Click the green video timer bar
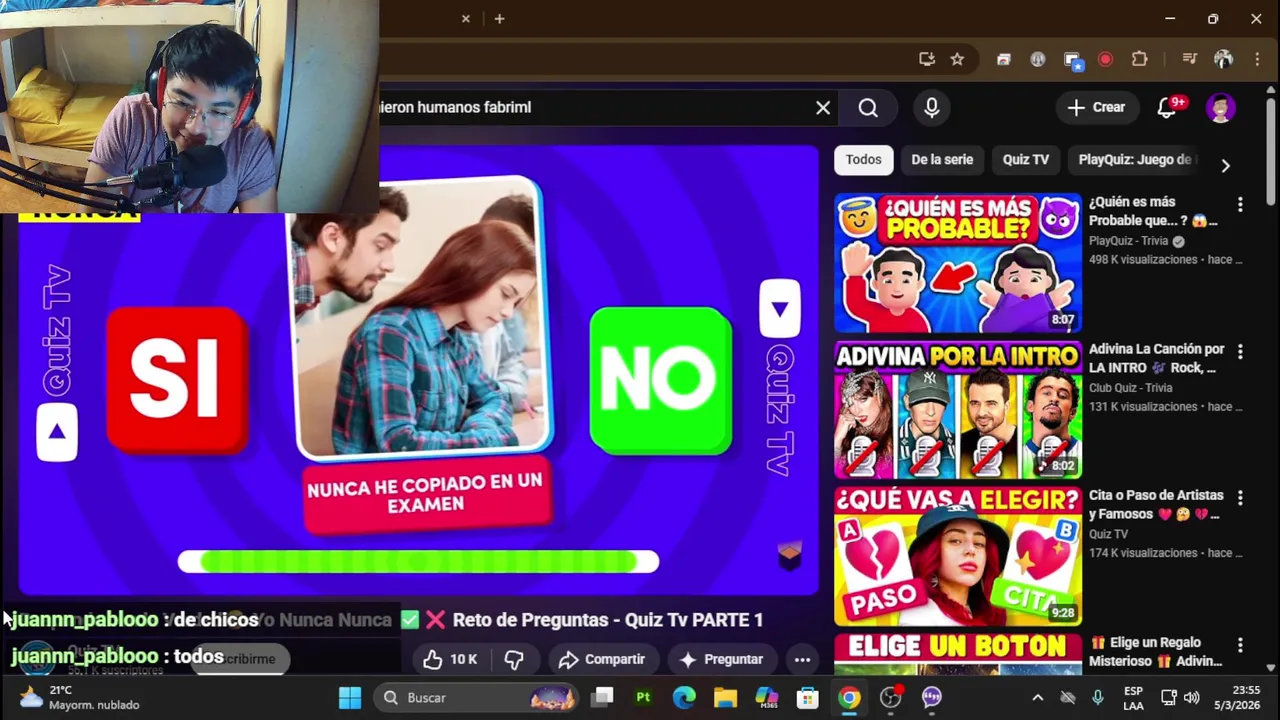The width and height of the screenshot is (1280, 720). tap(418, 562)
